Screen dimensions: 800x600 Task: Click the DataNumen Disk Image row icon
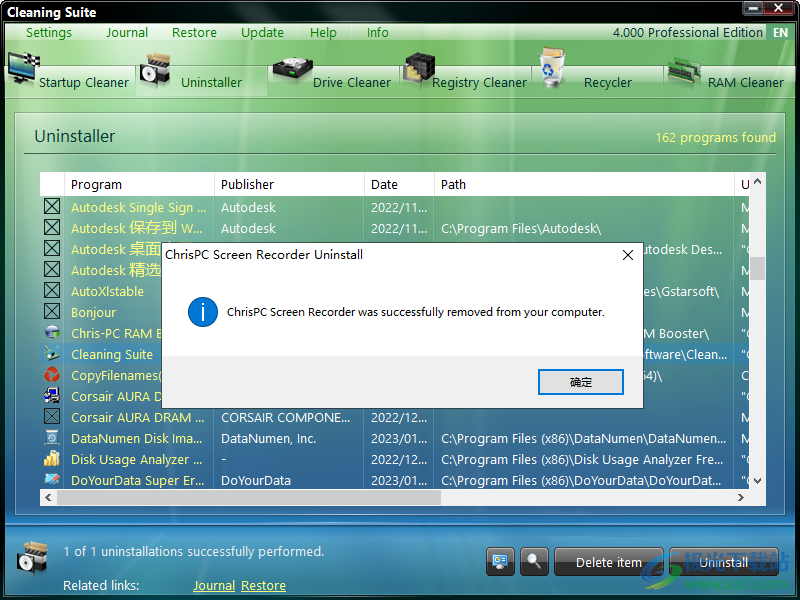tap(52, 438)
